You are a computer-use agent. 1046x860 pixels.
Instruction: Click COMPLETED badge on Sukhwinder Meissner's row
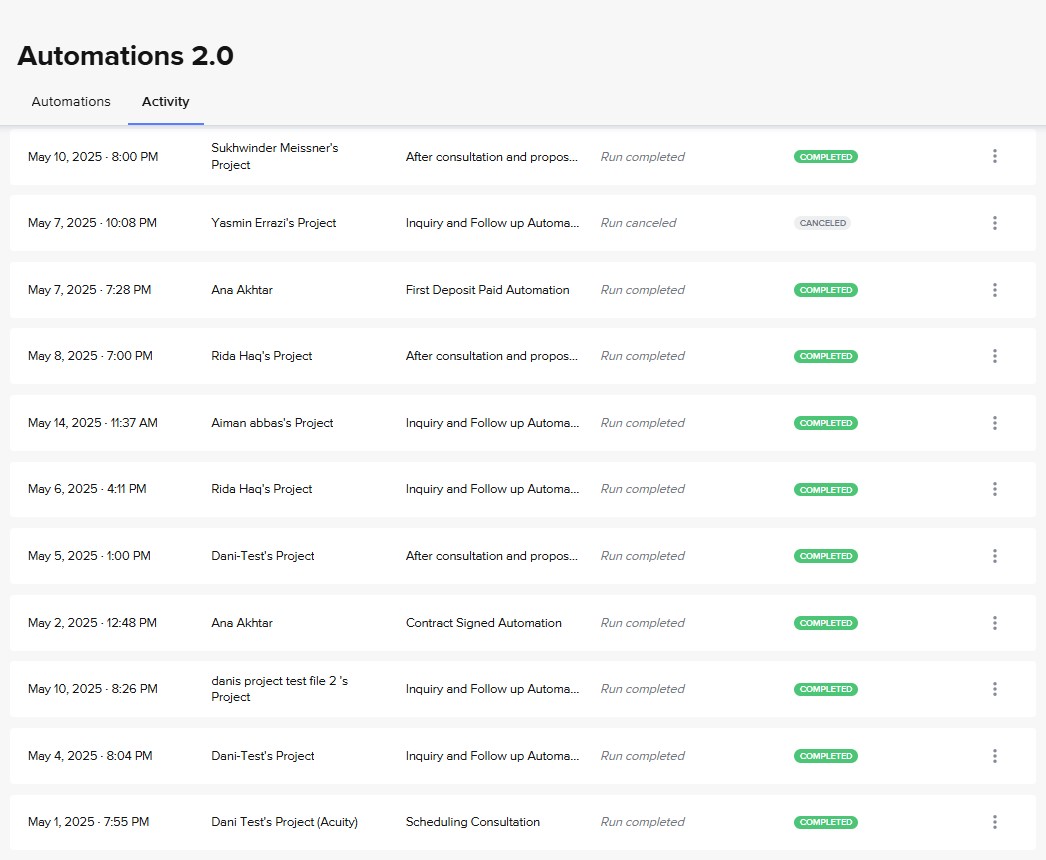click(x=826, y=157)
